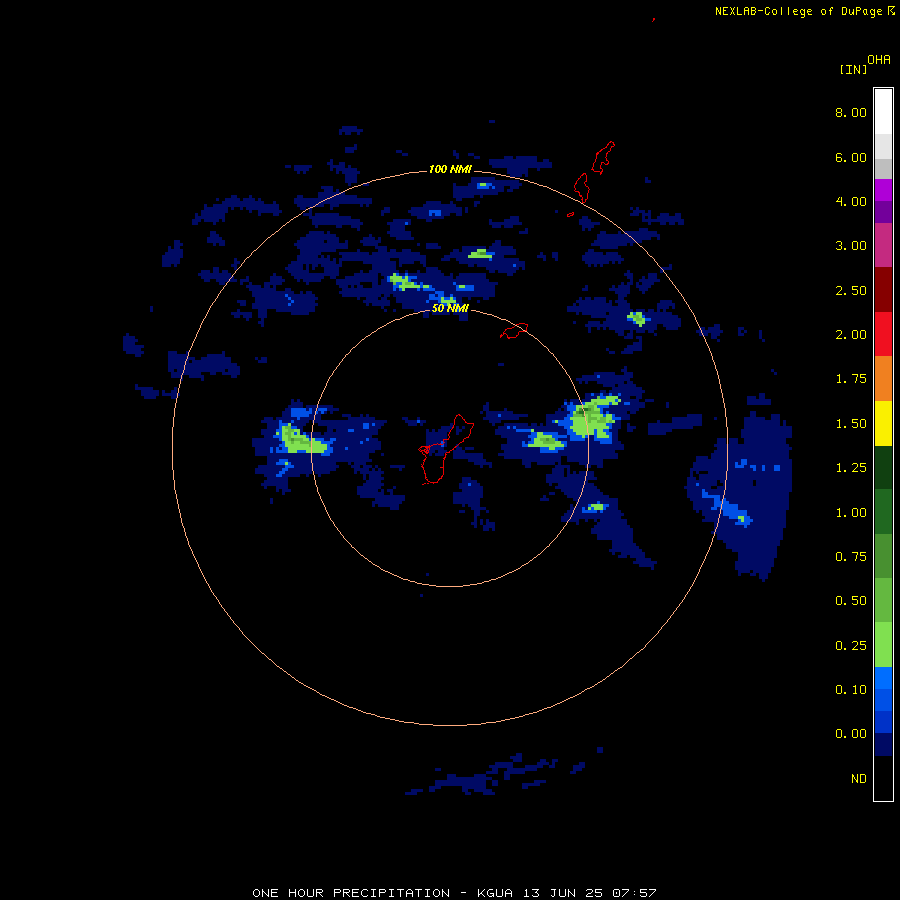The image size is (900, 900).
Task: Select the 2.50 legend value
Action: [851, 290]
